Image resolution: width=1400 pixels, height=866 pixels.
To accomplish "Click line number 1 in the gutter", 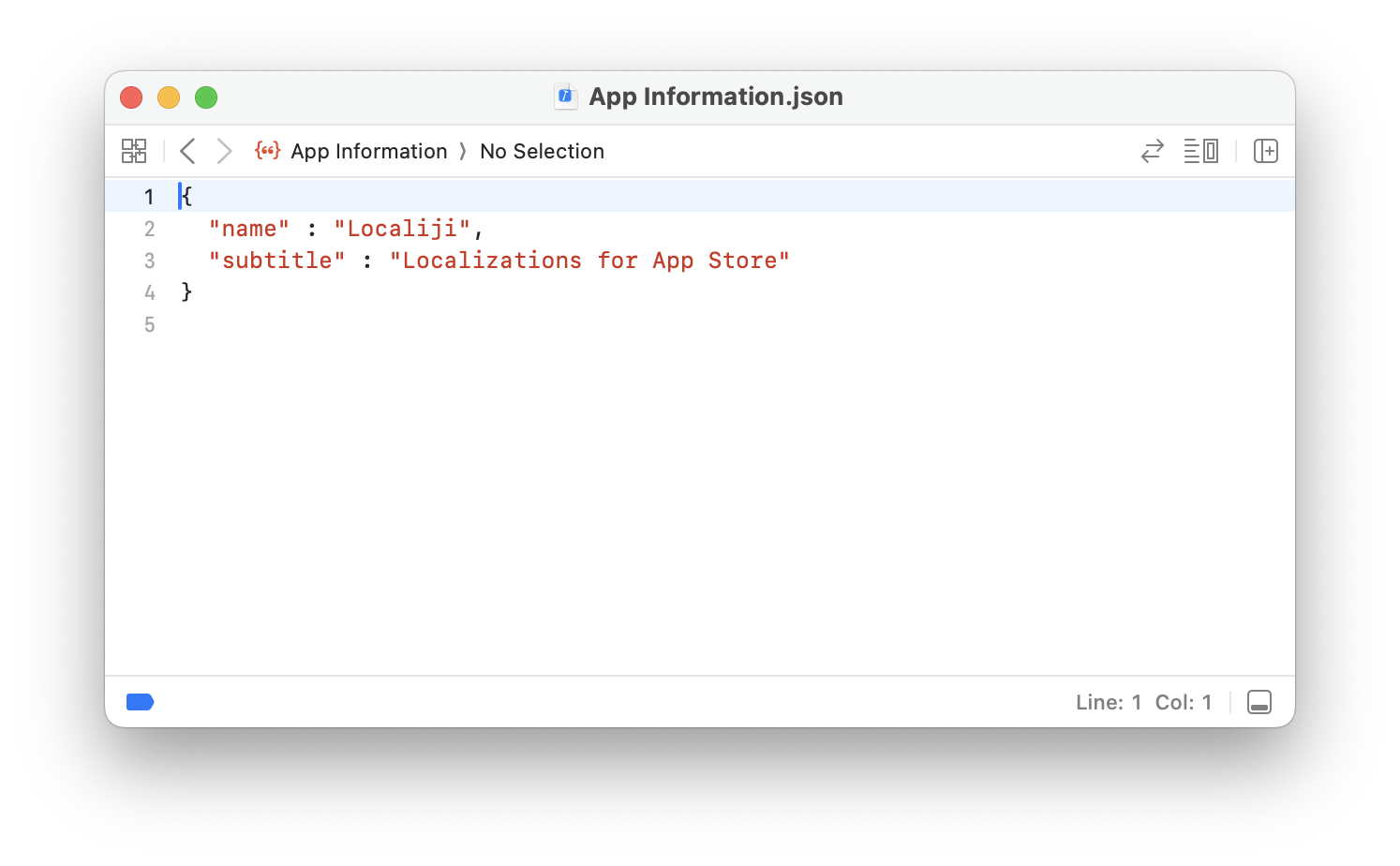I will [x=149, y=197].
